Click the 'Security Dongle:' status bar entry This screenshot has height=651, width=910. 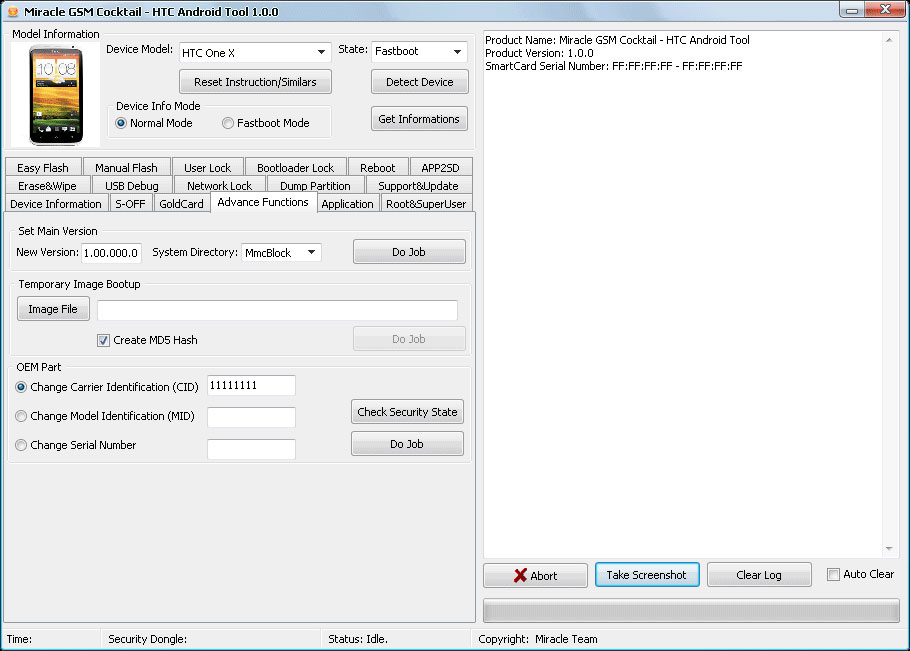pos(147,639)
